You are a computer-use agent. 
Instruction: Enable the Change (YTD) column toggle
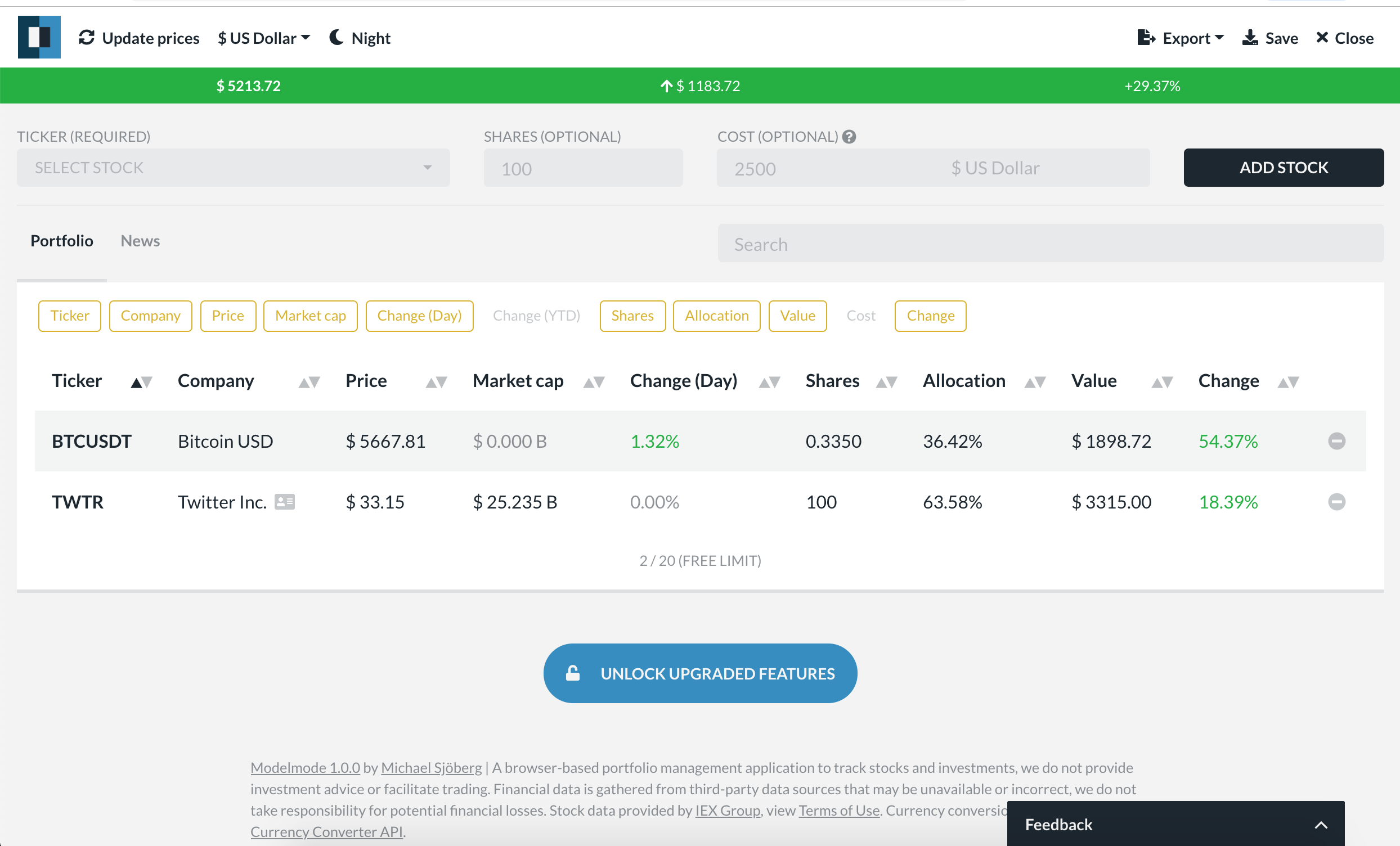click(x=536, y=316)
